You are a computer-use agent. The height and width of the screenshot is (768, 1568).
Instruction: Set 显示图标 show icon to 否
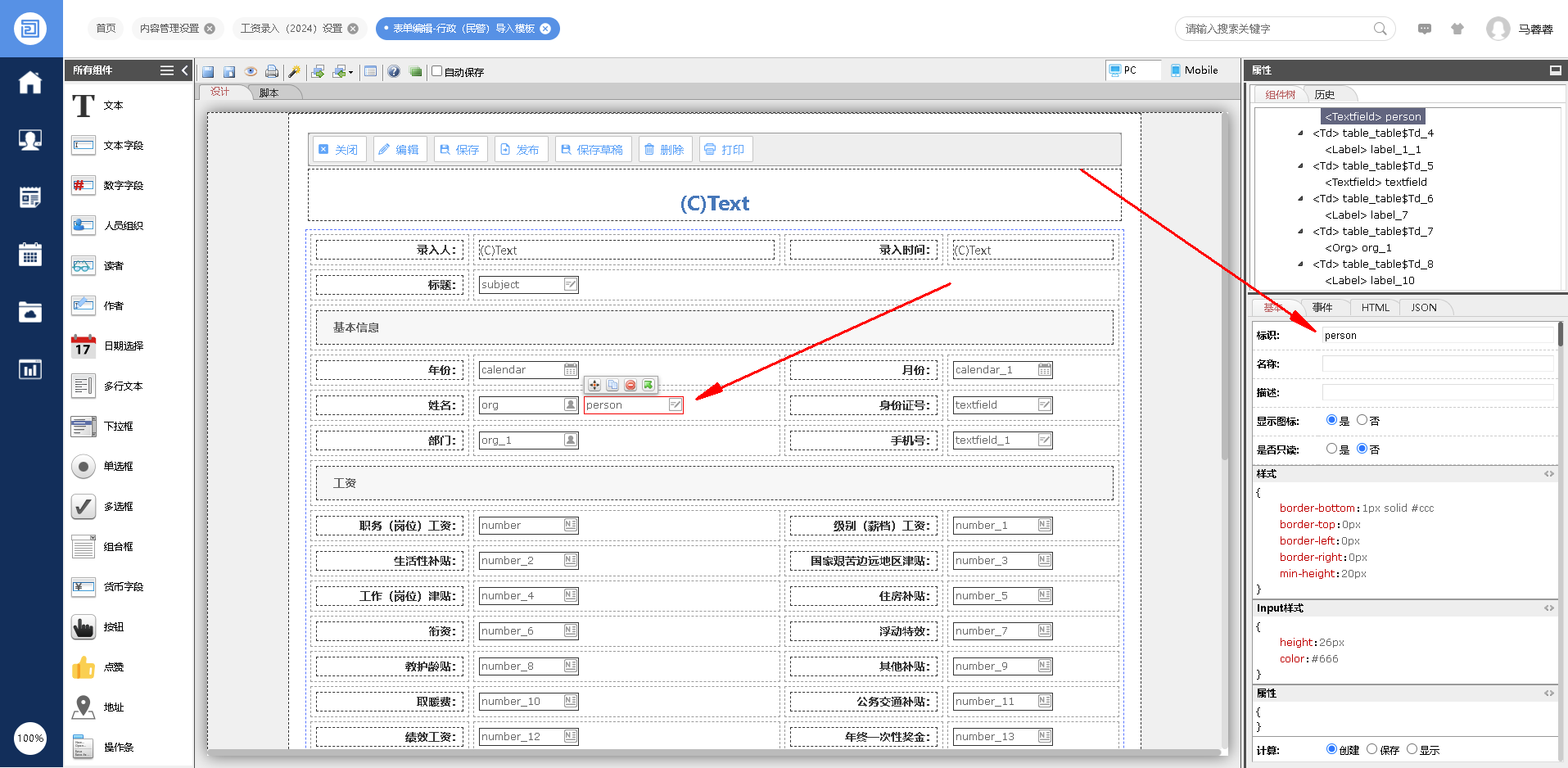click(x=1362, y=420)
